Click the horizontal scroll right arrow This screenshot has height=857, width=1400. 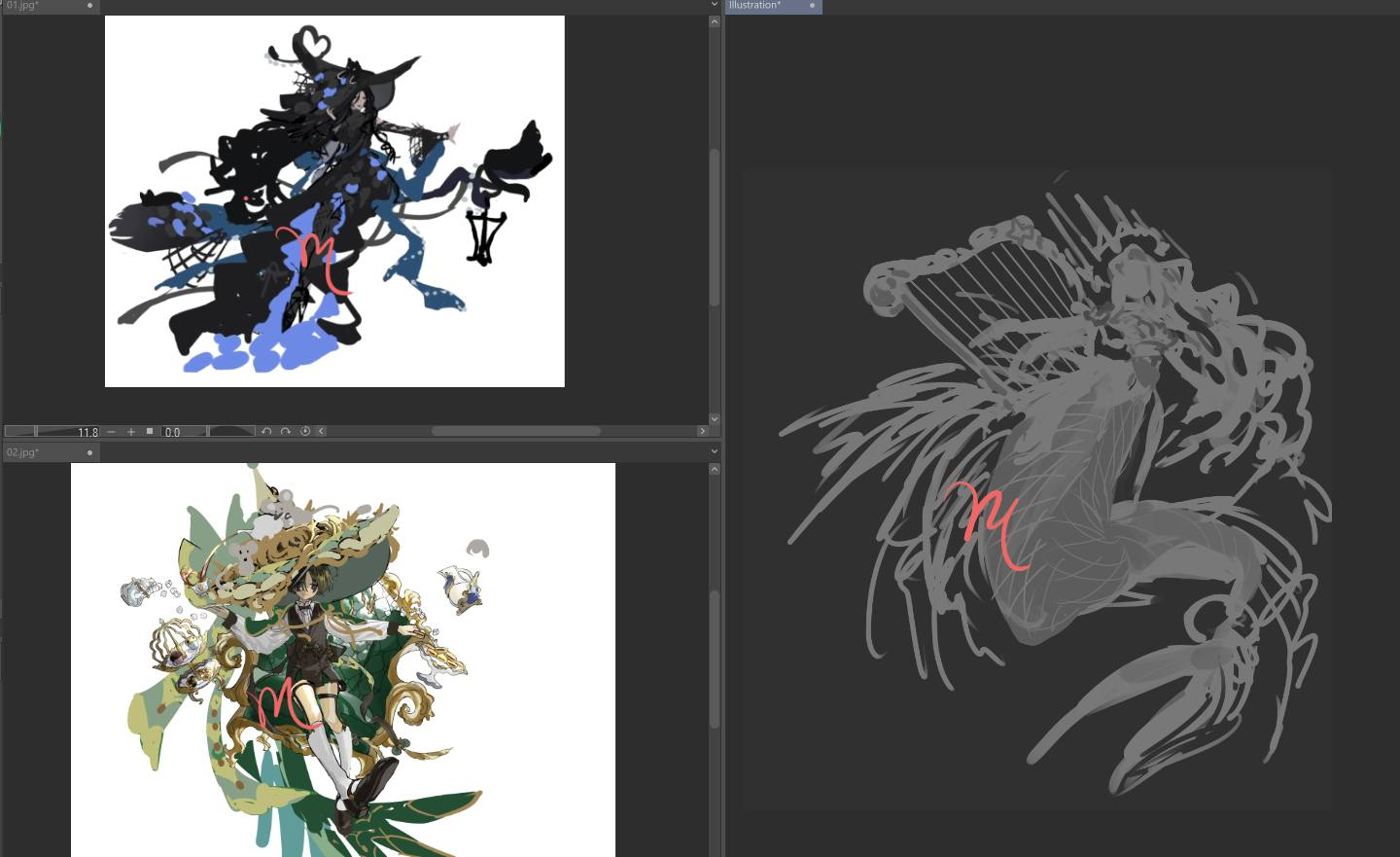coord(702,431)
